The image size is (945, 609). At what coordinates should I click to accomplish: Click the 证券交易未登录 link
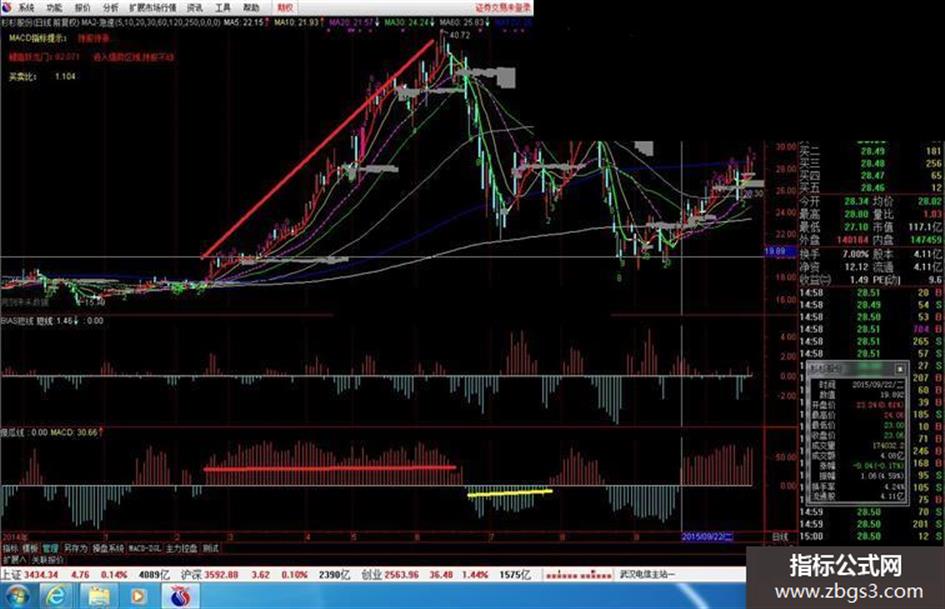[x=504, y=8]
